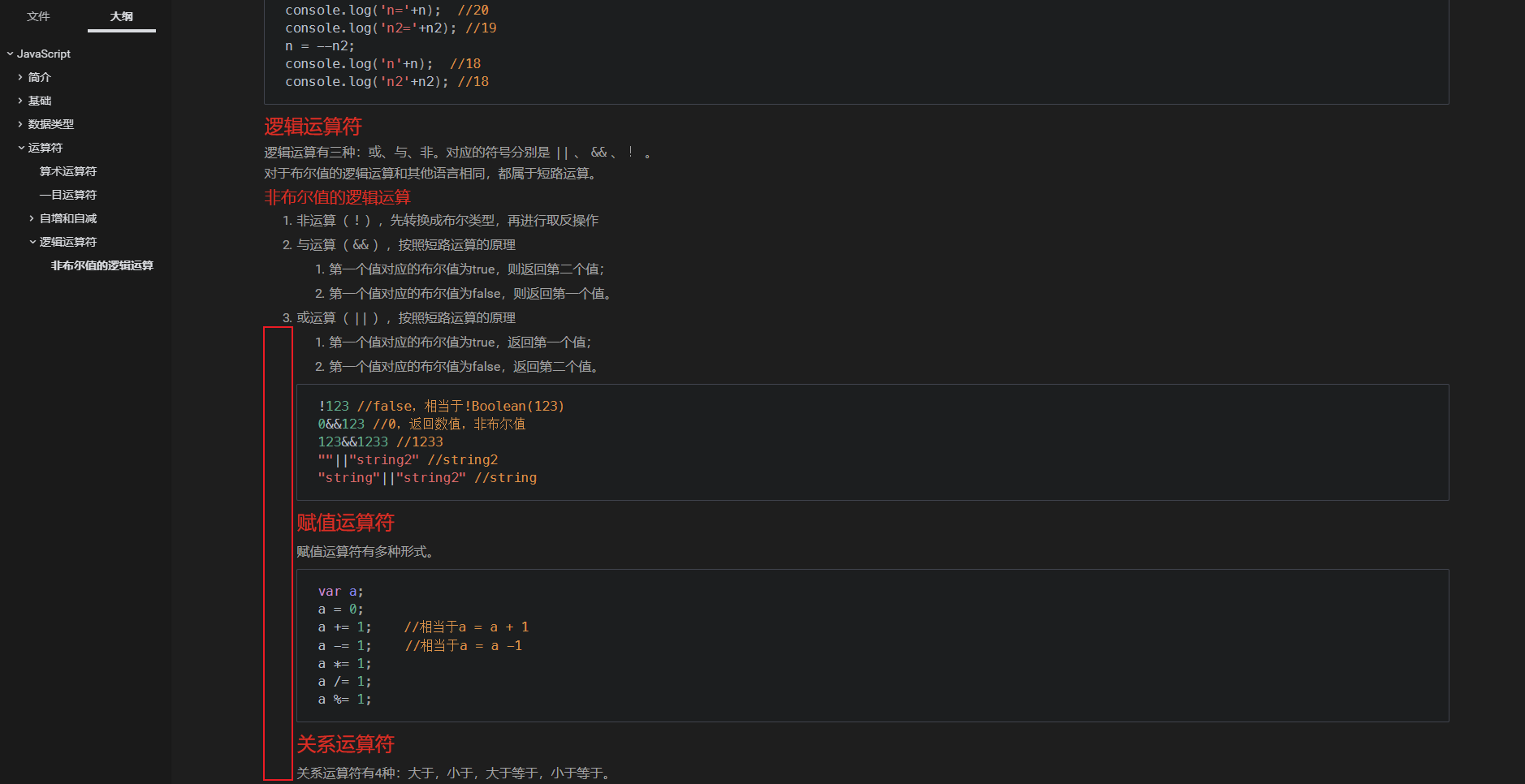The image size is (1525, 784).
Task: Jump to 自增和自减 section in the outline
Action: coord(68,218)
